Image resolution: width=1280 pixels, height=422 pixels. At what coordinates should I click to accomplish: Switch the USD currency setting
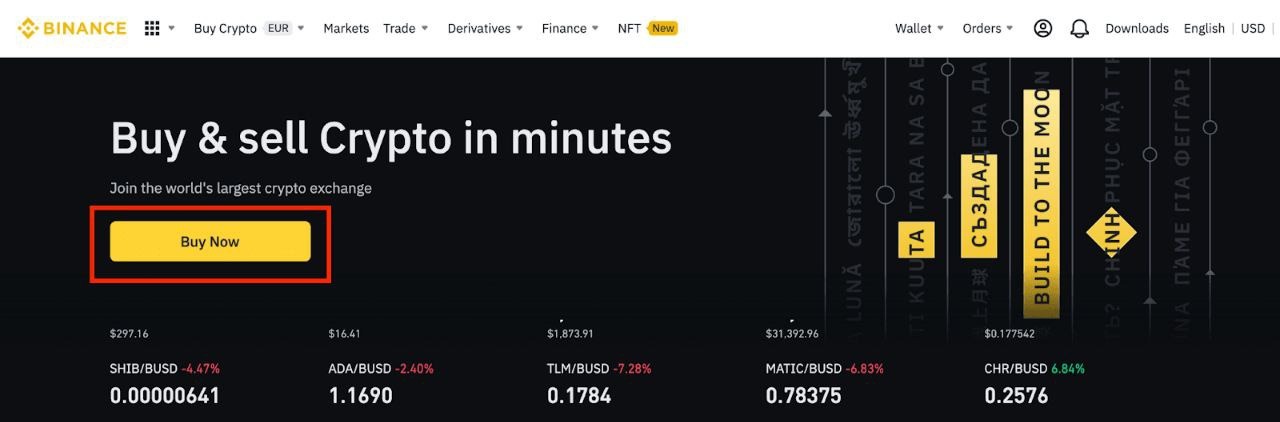[1253, 28]
